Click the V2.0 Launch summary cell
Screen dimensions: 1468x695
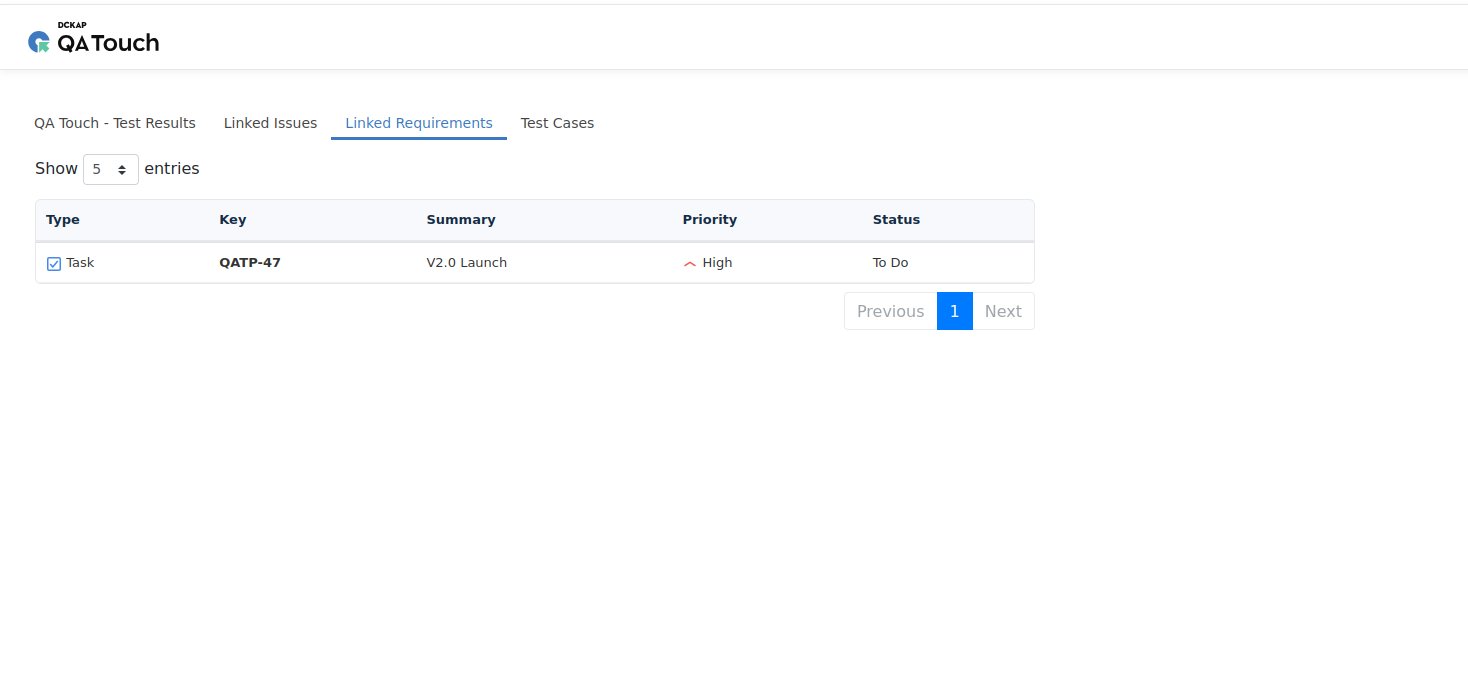pos(467,263)
